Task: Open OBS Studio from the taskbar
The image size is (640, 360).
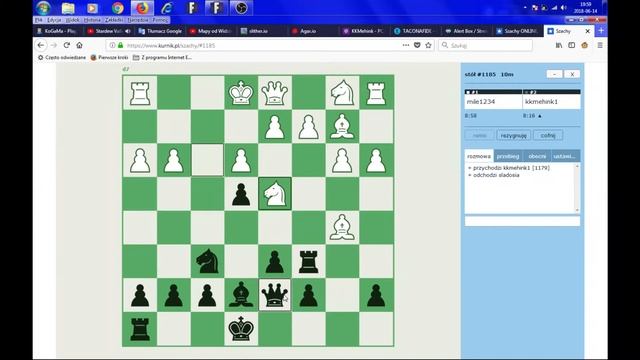Action: [241, 8]
